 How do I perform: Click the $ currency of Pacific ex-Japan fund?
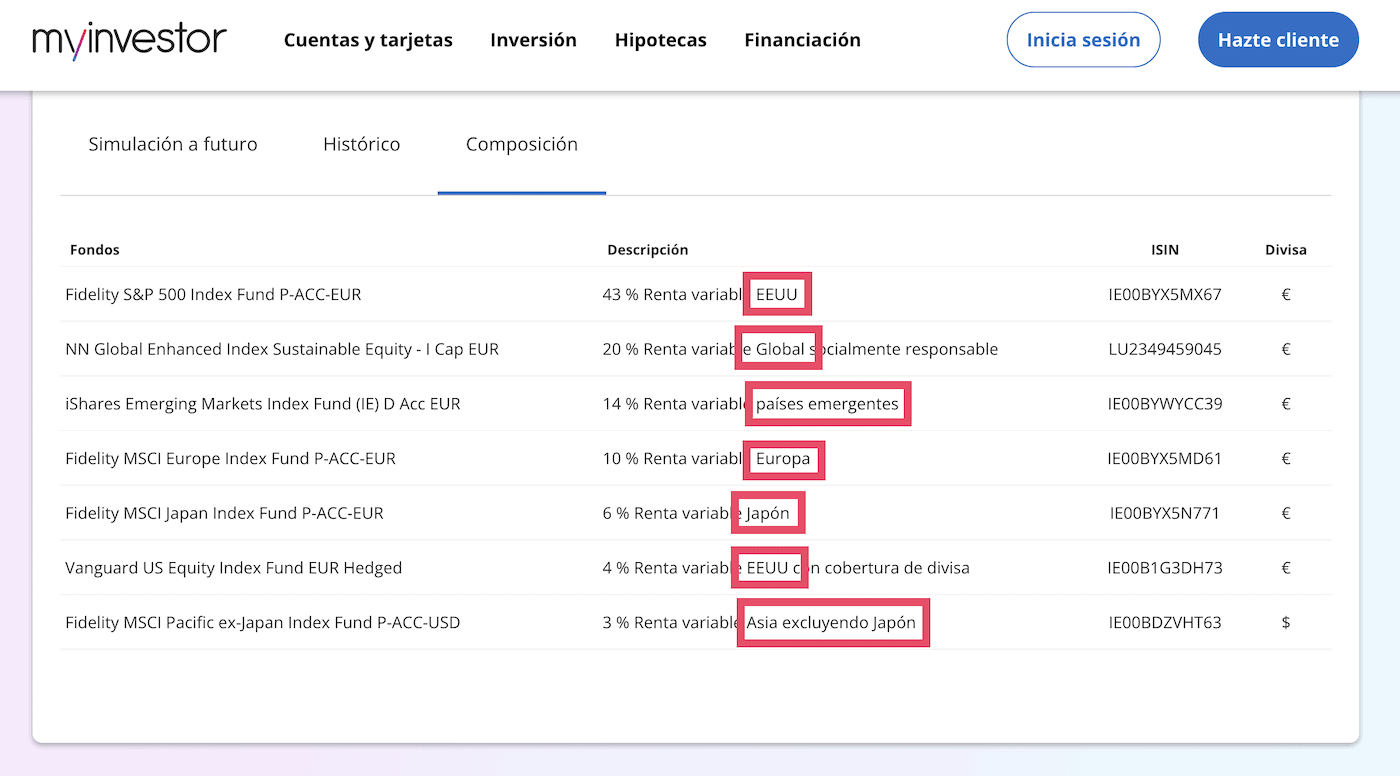click(1286, 622)
